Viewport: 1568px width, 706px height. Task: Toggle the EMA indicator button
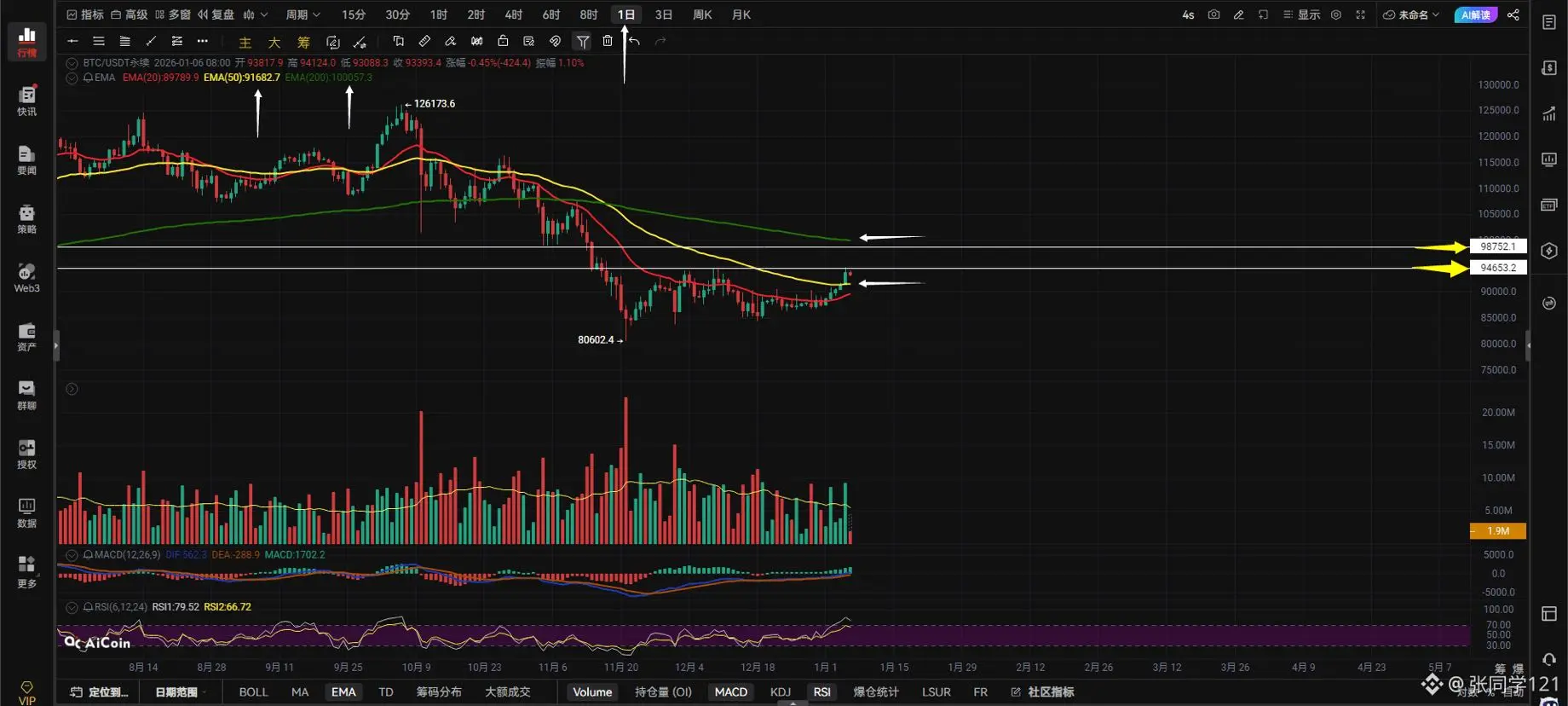pyautogui.click(x=343, y=692)
